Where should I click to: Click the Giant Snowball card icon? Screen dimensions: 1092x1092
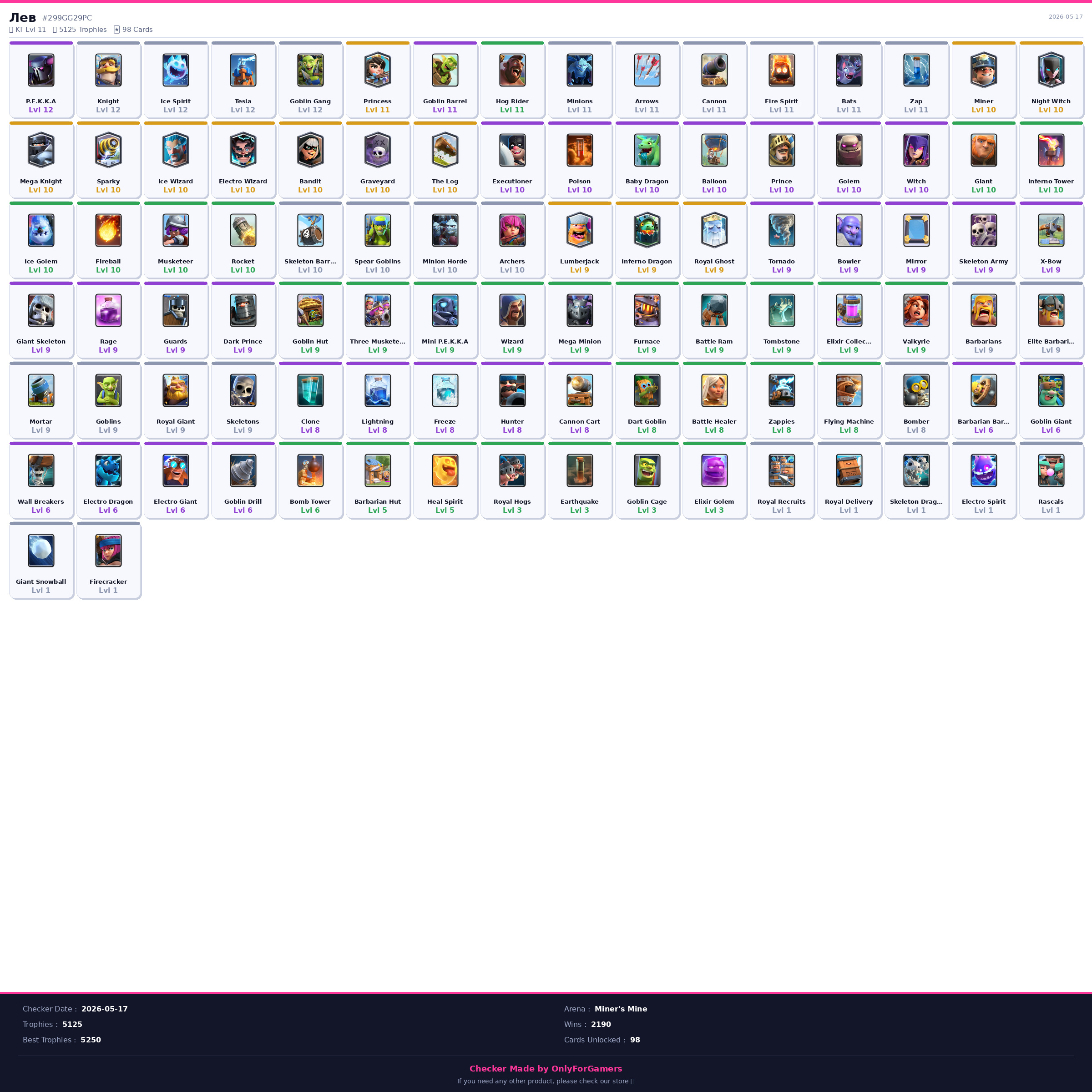(40, 551)
